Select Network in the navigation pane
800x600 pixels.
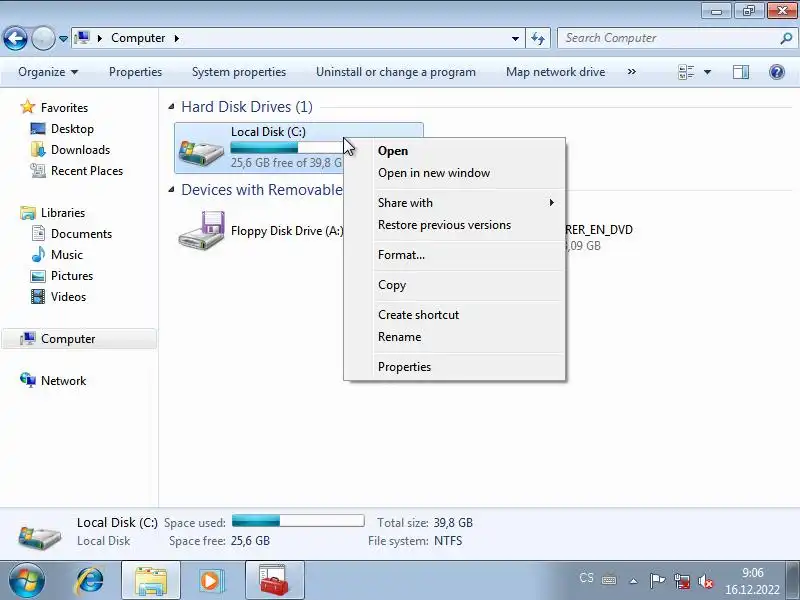click(x=63, y=381)
